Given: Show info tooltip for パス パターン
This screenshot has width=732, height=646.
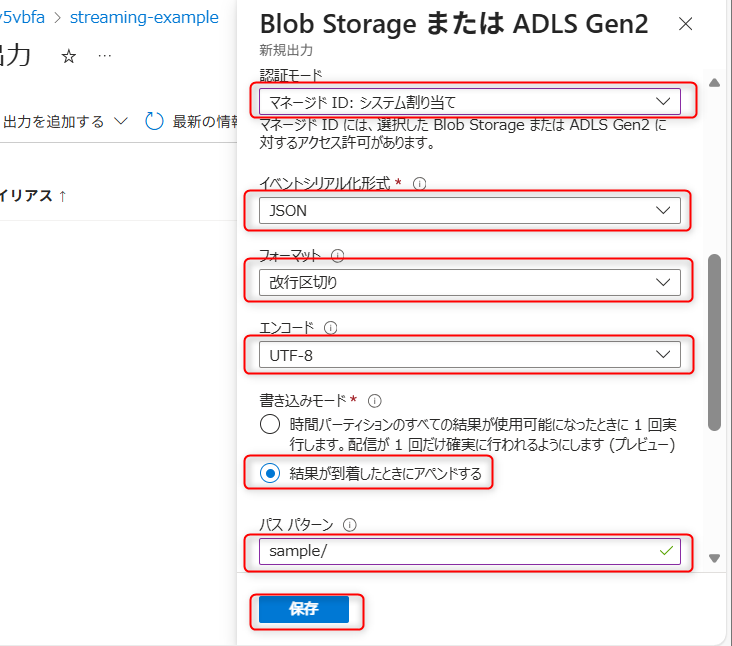Looking at the screenshot, I should click(349, 525).
